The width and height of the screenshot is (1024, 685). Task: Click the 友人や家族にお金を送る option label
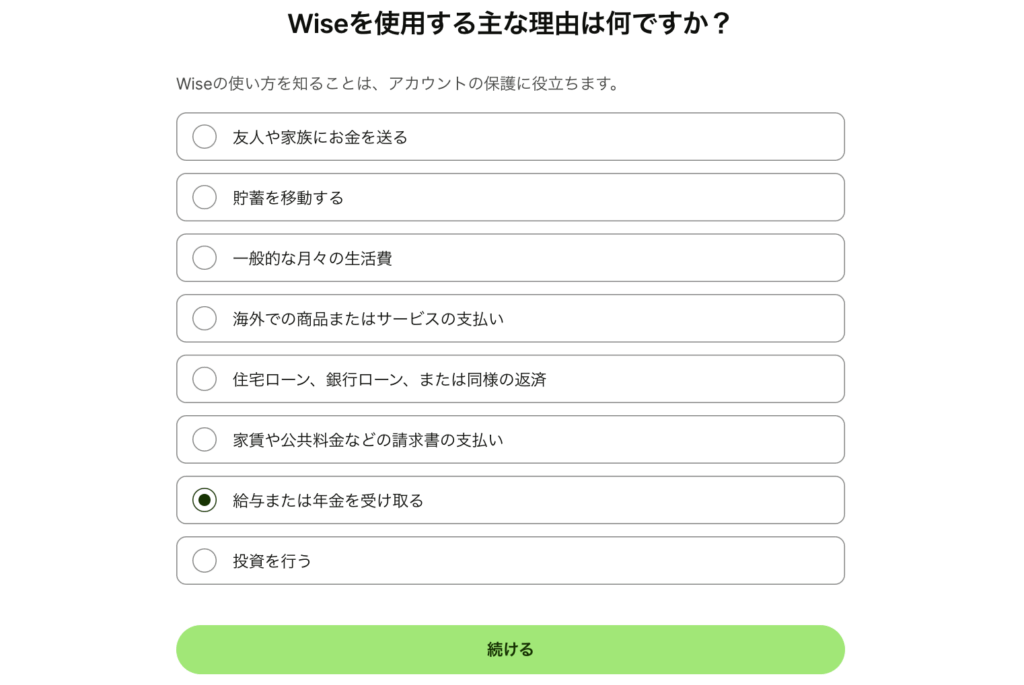320,137
